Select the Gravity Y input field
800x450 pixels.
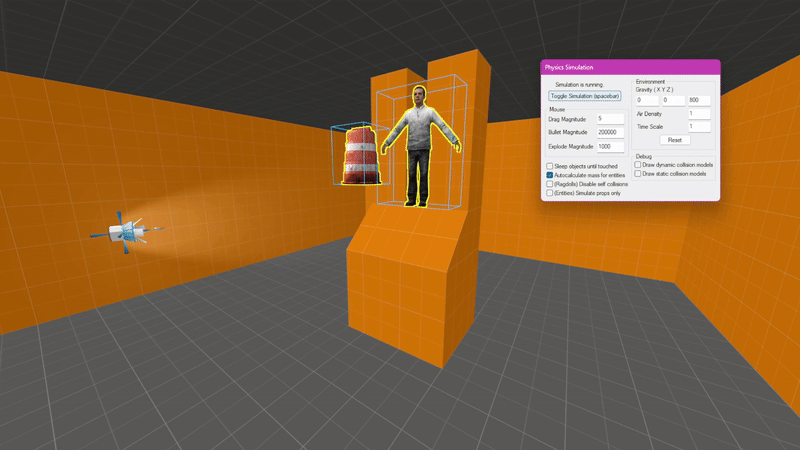672,101
